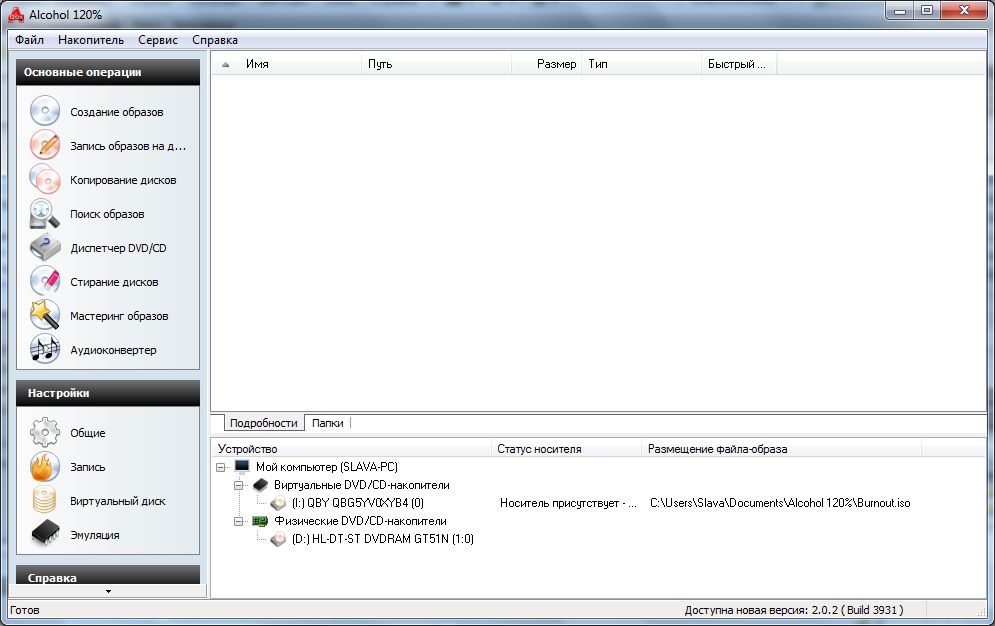Open Поиск образов magnifier icon
Viewport: 995px width, 626px height.
45,214
